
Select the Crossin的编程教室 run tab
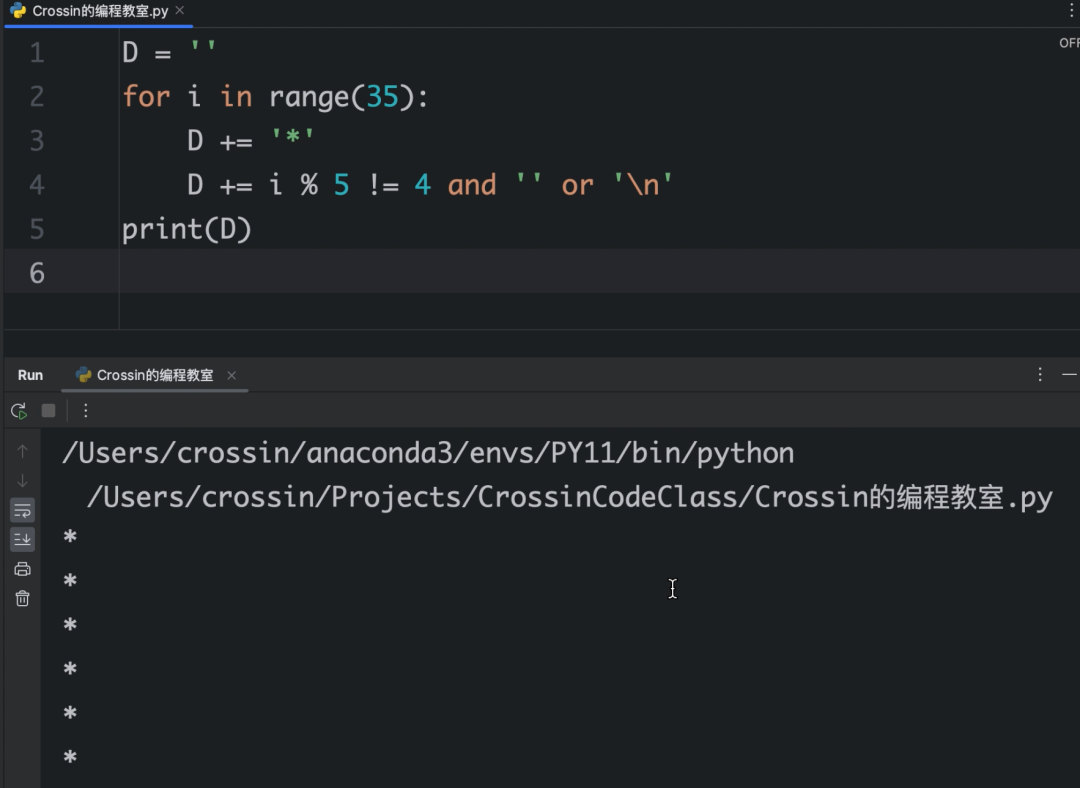click(155, 375)
